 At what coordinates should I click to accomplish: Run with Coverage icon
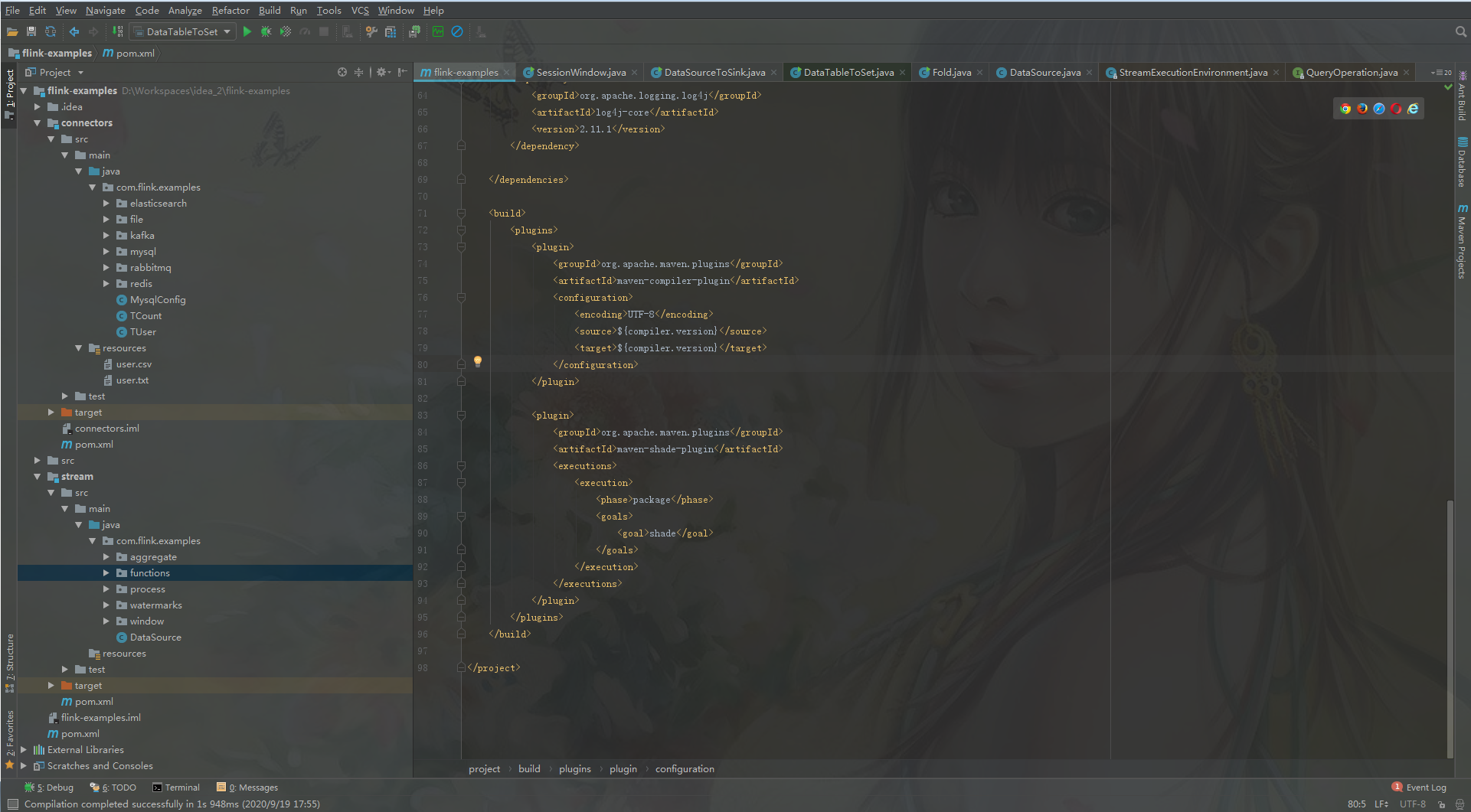point(286,31)
